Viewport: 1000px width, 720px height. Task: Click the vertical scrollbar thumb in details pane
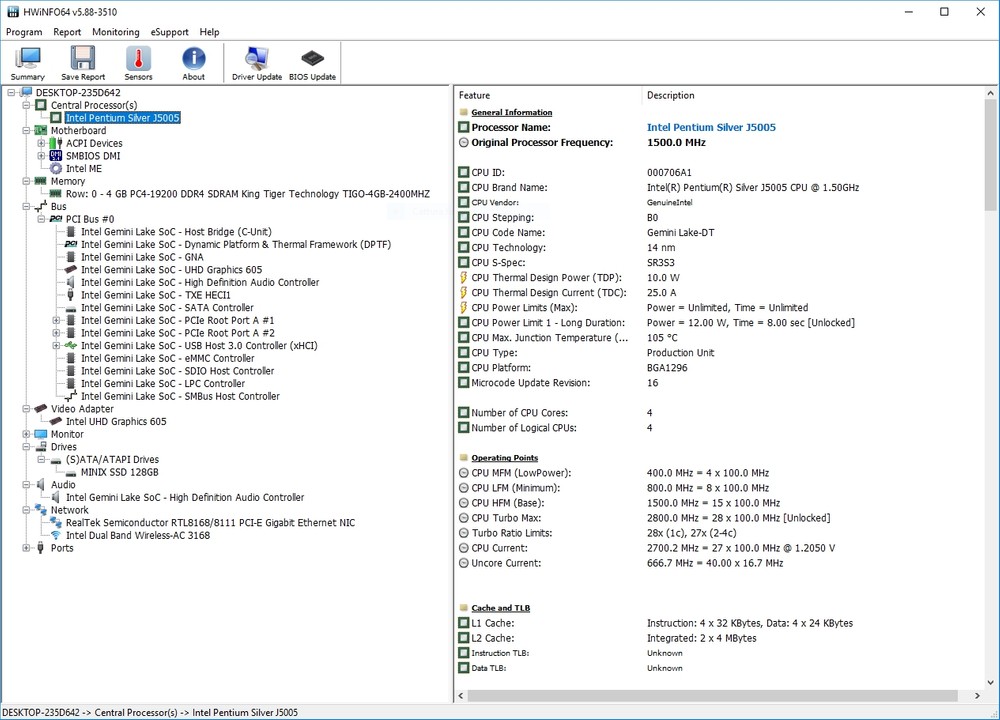[990, 155]
